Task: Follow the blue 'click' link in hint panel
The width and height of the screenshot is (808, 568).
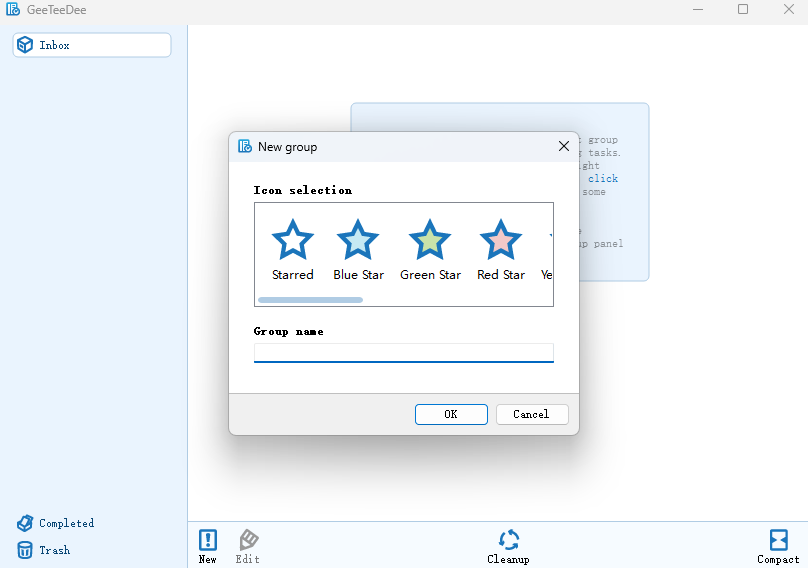Action: tap(603, 178)
